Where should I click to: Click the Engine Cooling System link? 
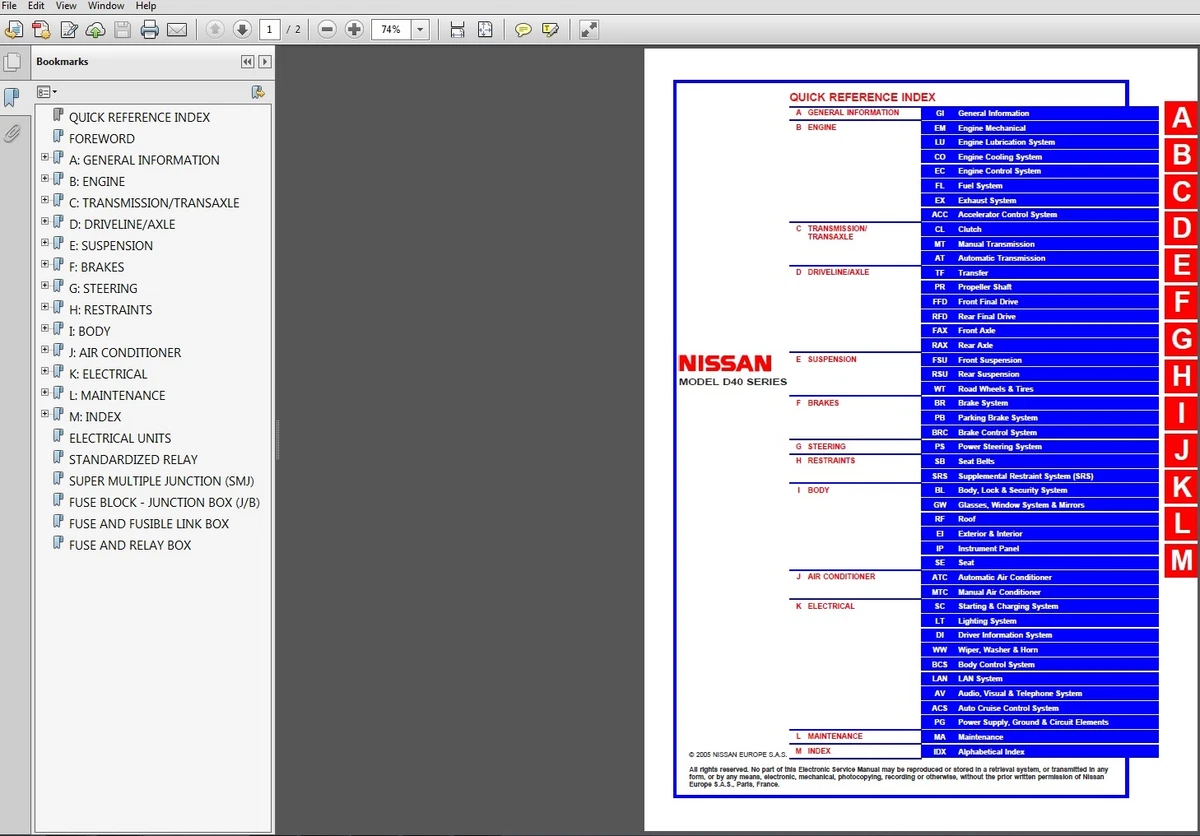coord(999,157)
